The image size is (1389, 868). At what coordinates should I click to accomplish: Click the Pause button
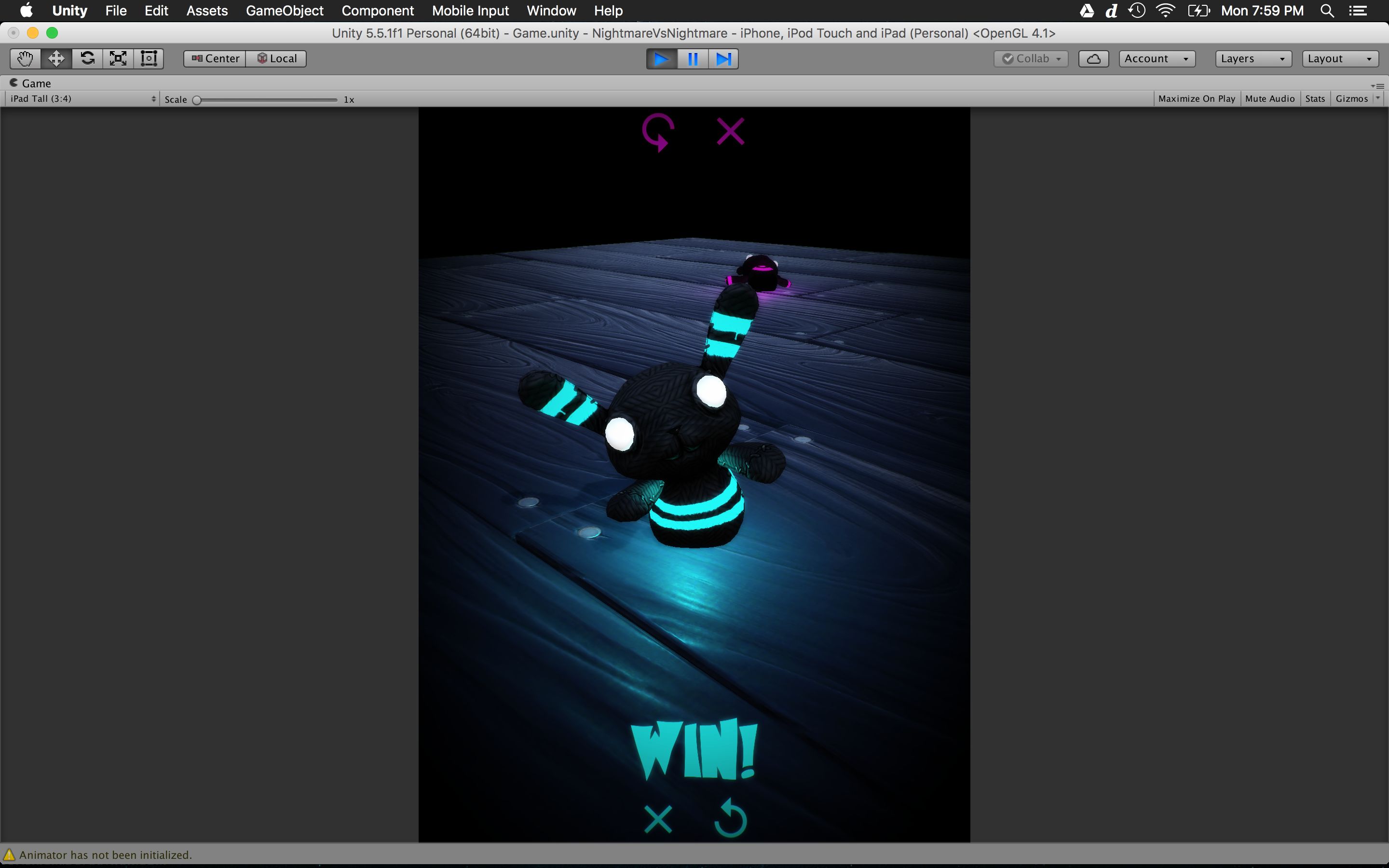coord(693,58)
